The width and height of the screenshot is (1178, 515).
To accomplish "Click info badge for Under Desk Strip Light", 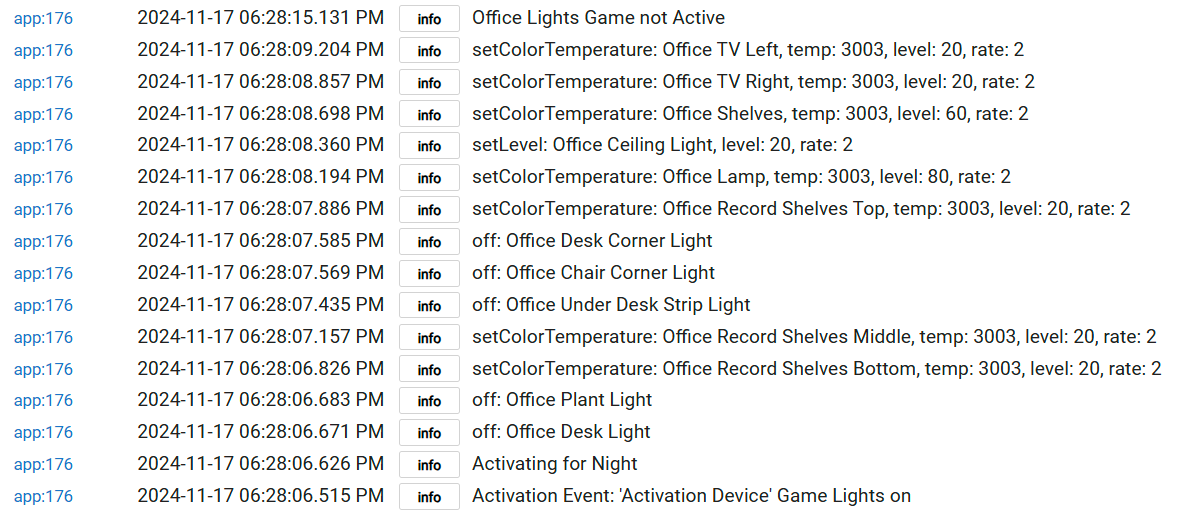I will tap(429, 306).
